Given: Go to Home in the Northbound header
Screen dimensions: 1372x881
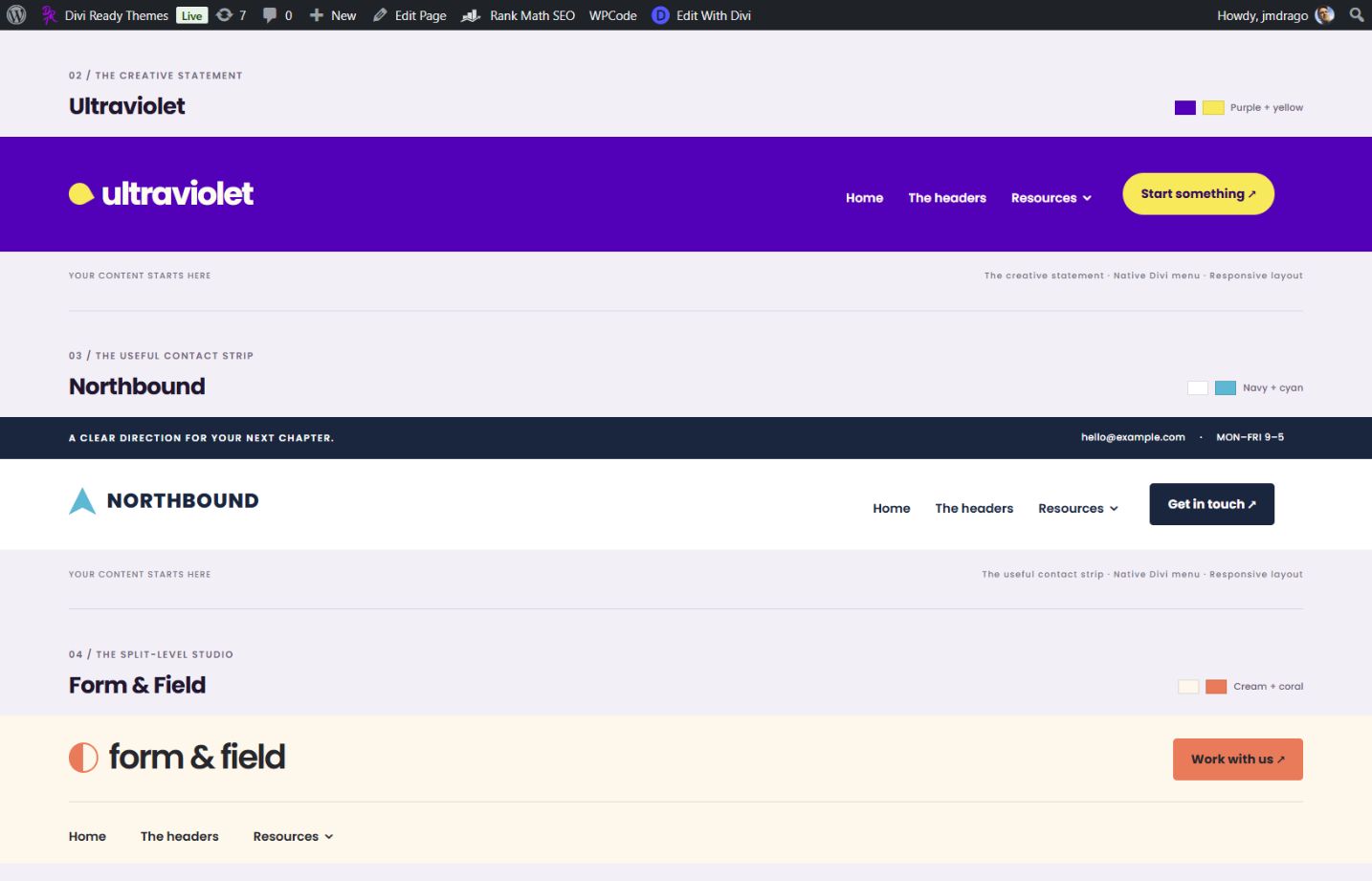Looking at the screenshot, I should 892,509.
